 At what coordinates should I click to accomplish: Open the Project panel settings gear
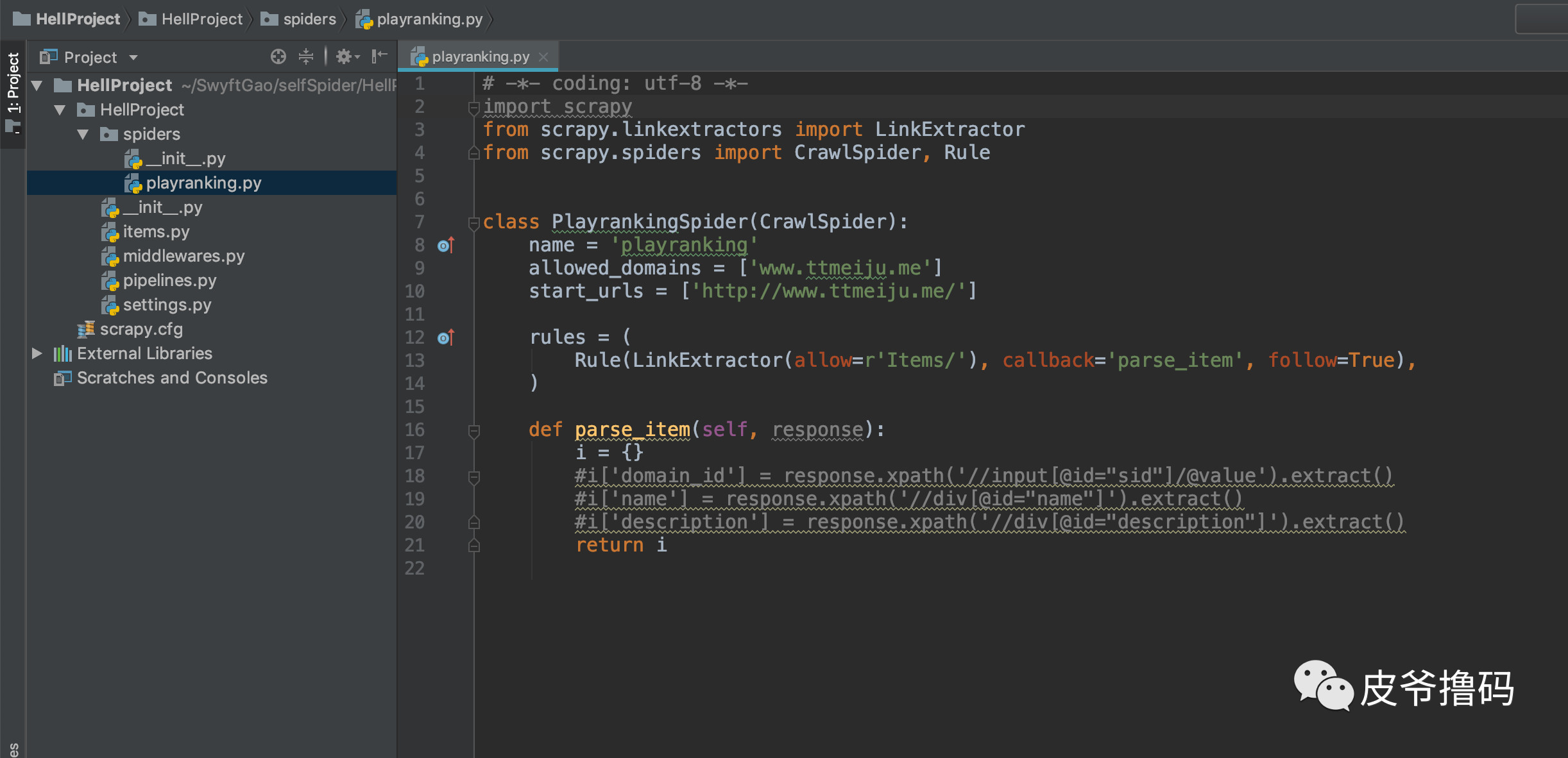pos(345,57)
